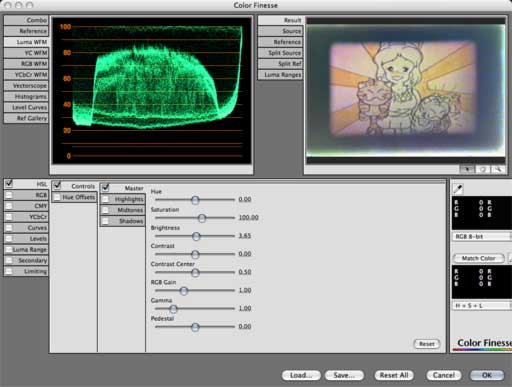512x387 pixels.
Task: Switch to the Combo scope tab
Action: pos(26,20)
